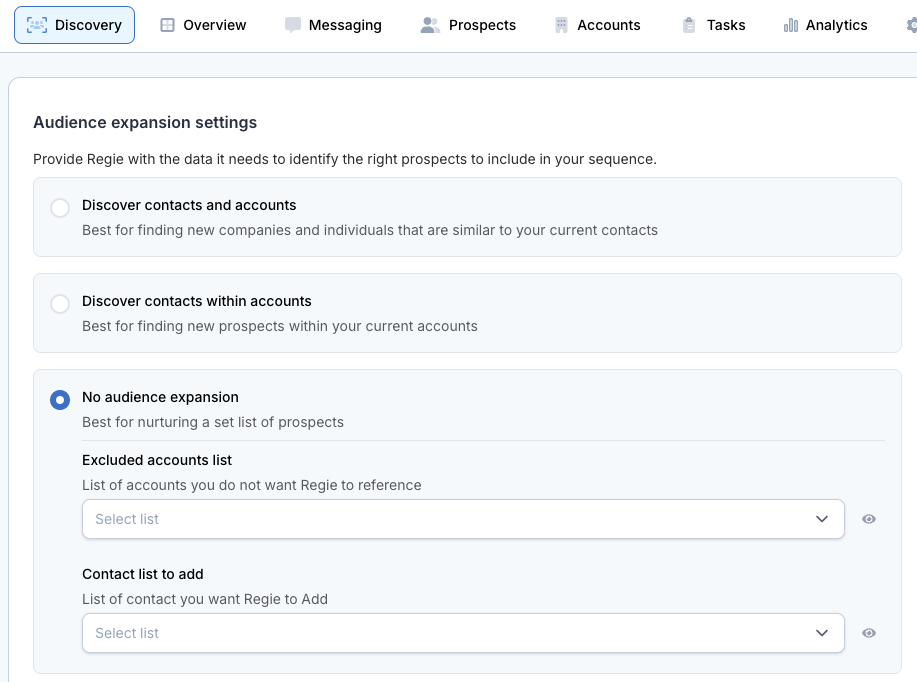Switch to the Prospects tab
This screenshot has width=917, height=682.
(468, 24)
